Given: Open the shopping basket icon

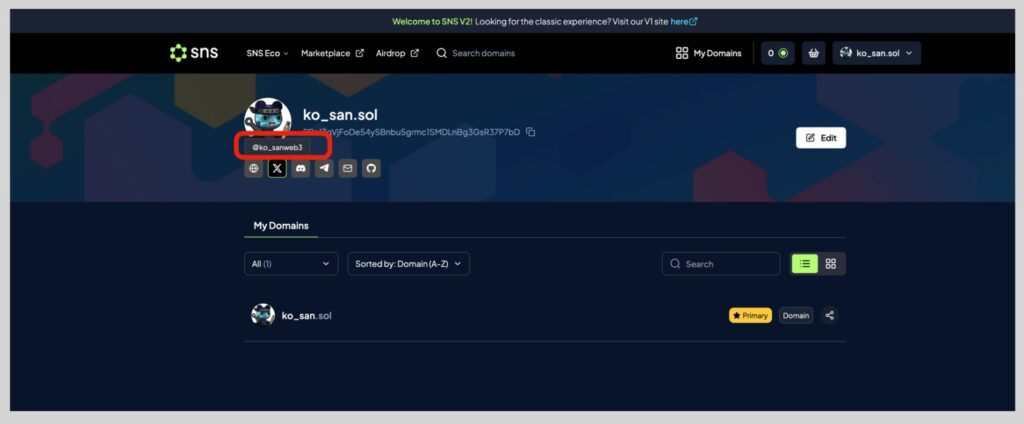Looking at the screenshot, I should tap(814, 54).
